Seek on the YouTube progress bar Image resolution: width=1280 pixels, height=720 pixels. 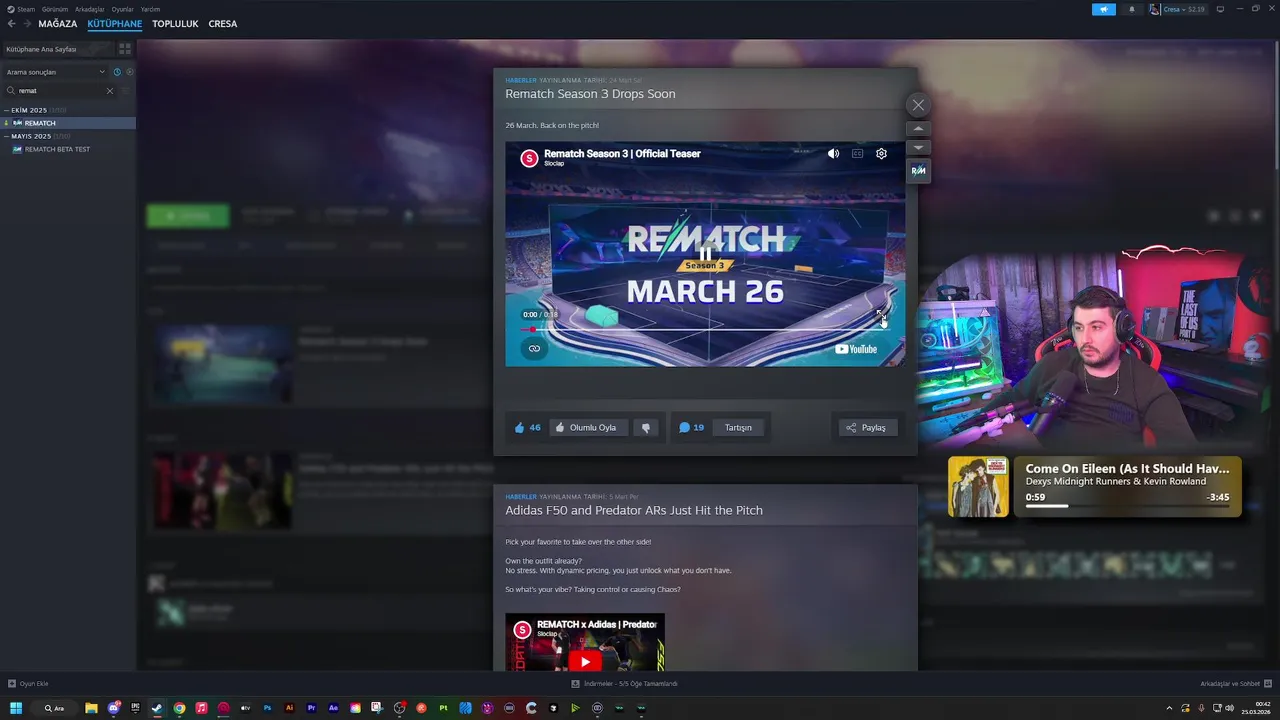[705, 328]
